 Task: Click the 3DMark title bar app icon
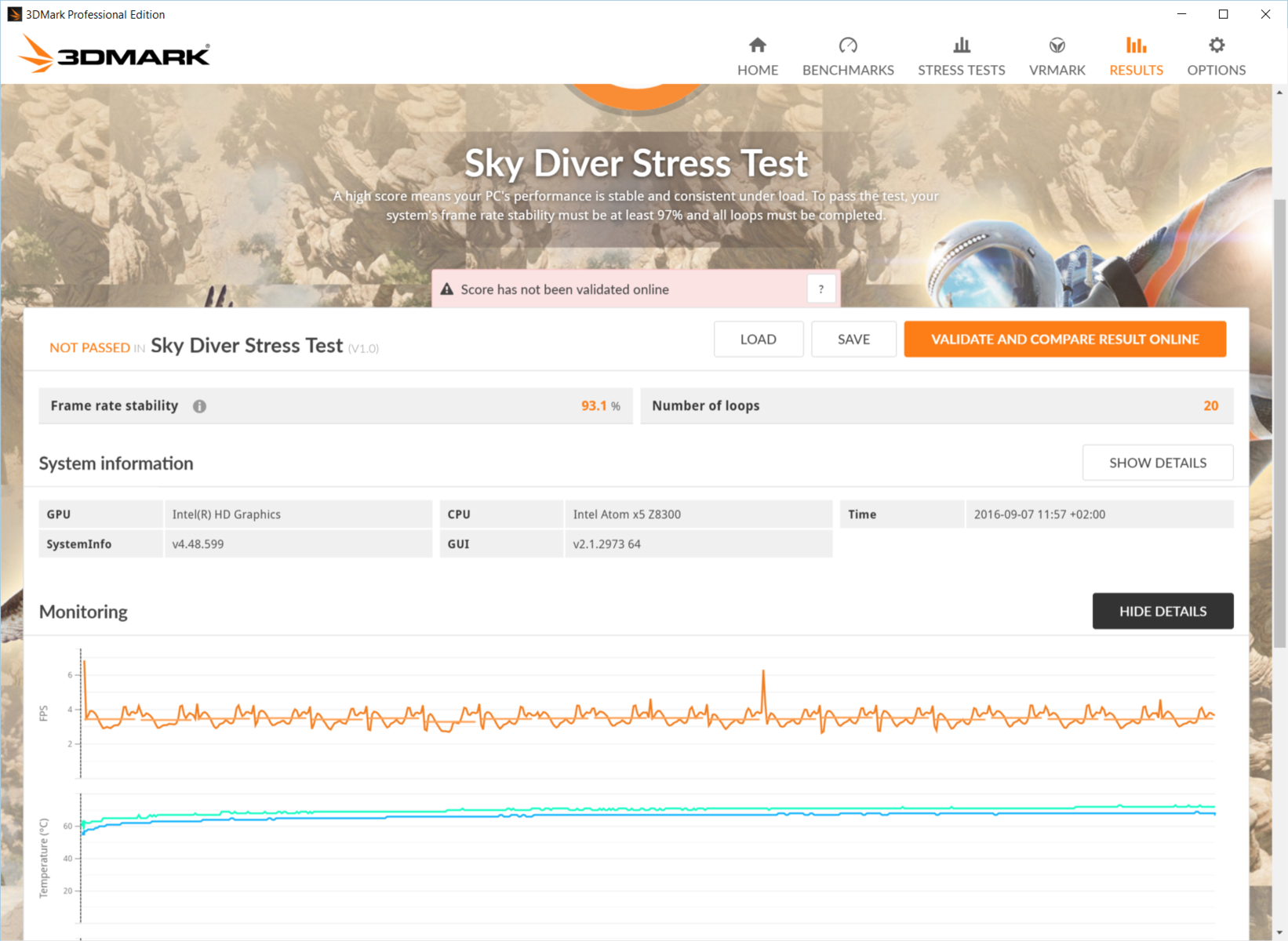[14, 14]
